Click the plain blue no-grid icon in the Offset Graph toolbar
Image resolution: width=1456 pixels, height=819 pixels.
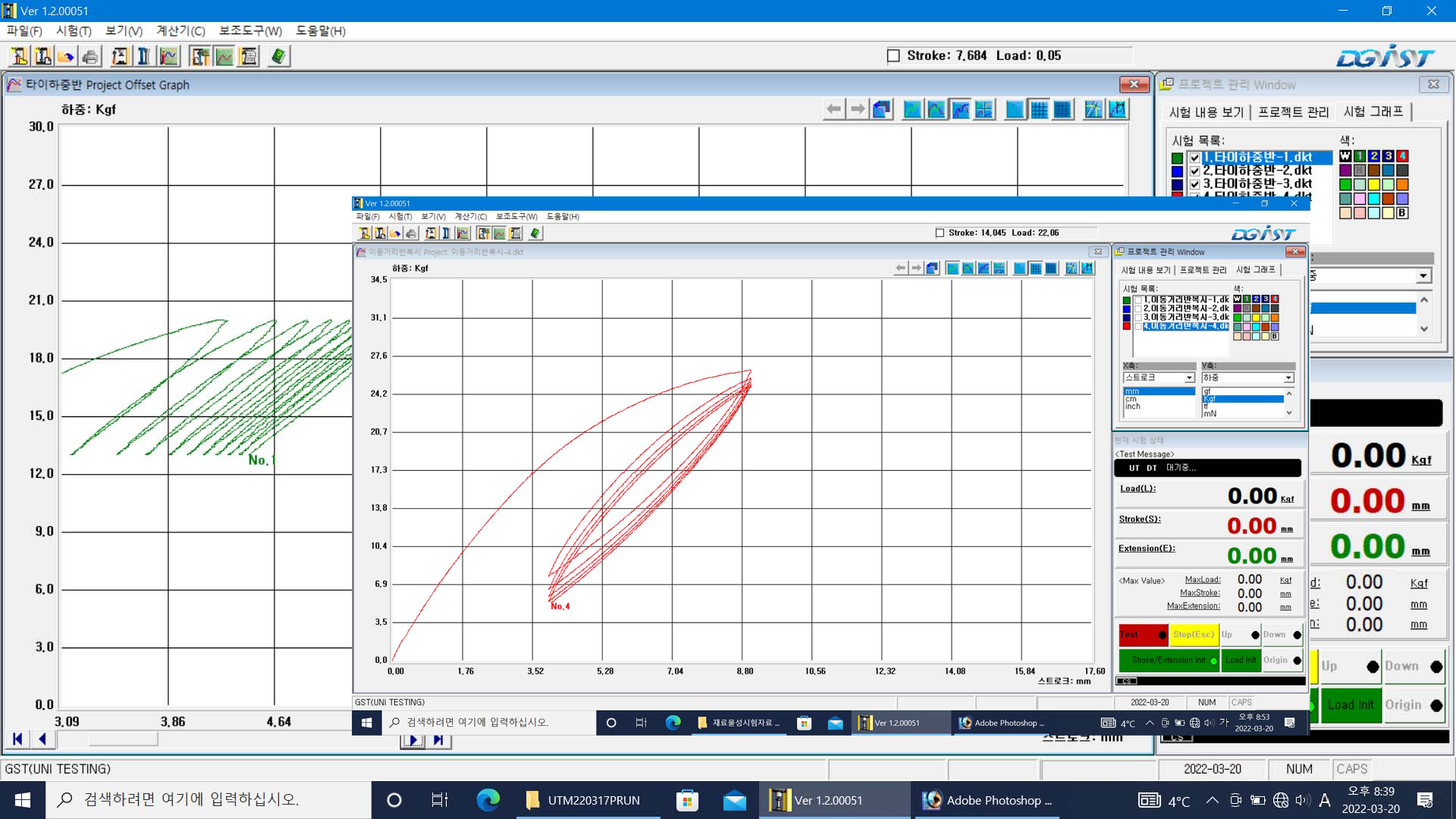(1015, 109)
